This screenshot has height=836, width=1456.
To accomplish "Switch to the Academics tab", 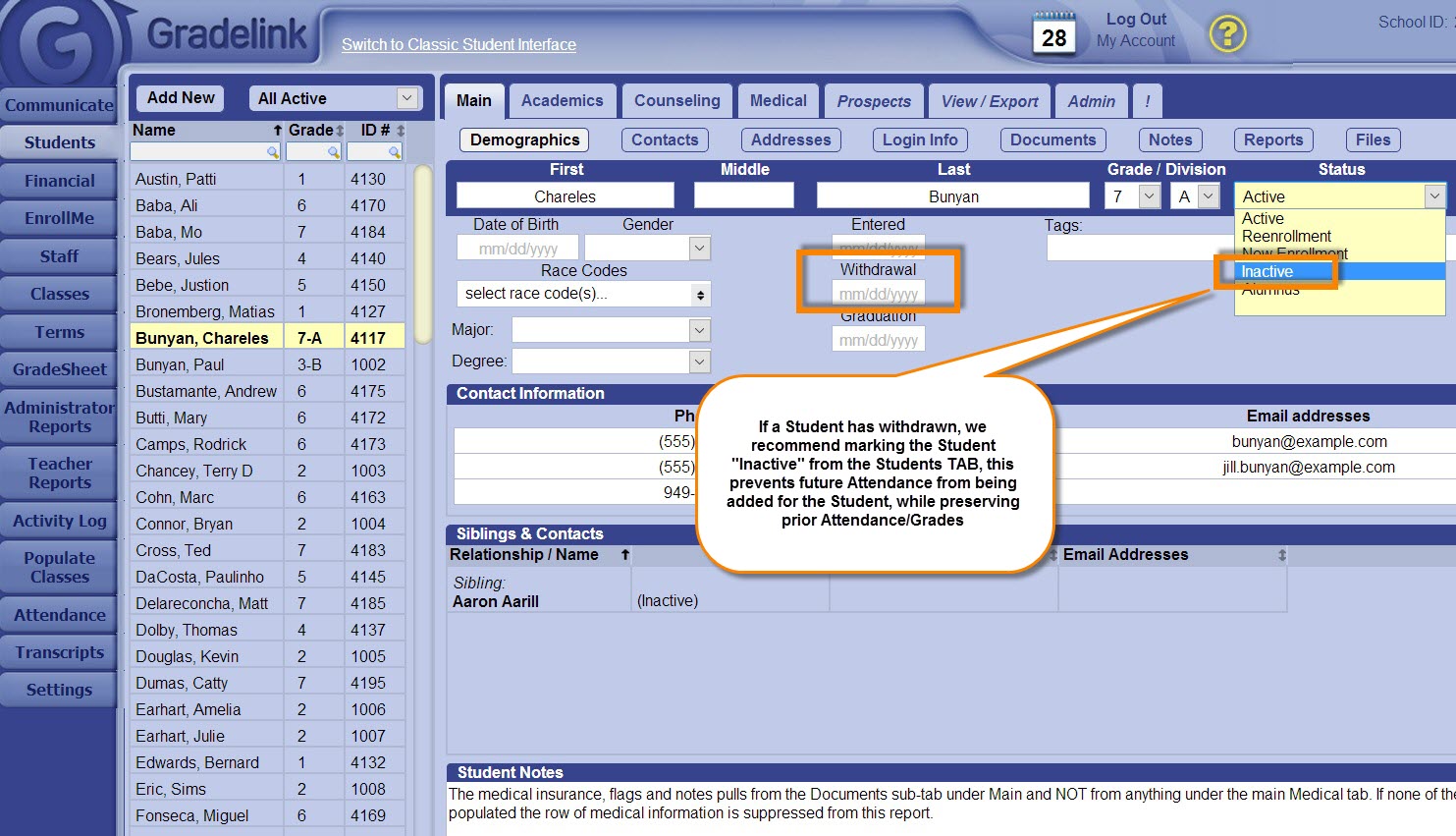I will pos(562,100).
